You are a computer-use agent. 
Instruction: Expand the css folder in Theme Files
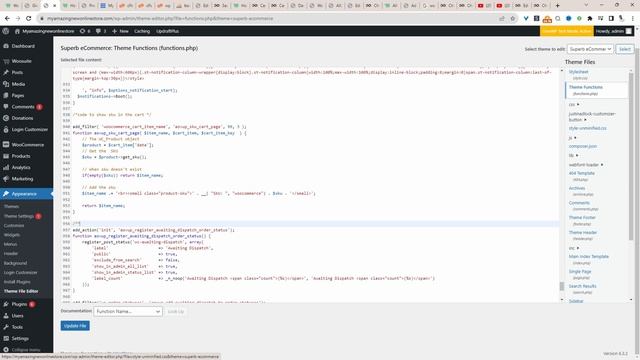point(578,105)
